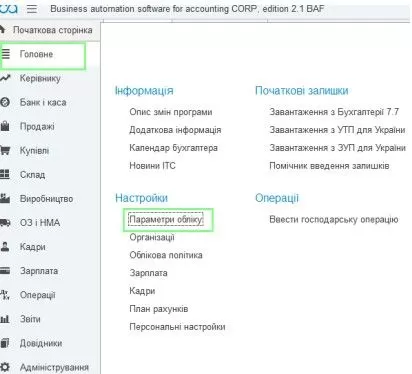Click the bar chart icon beside Звіти
Viewport: 412px width, 374px height.
click(x=5, y=319)
